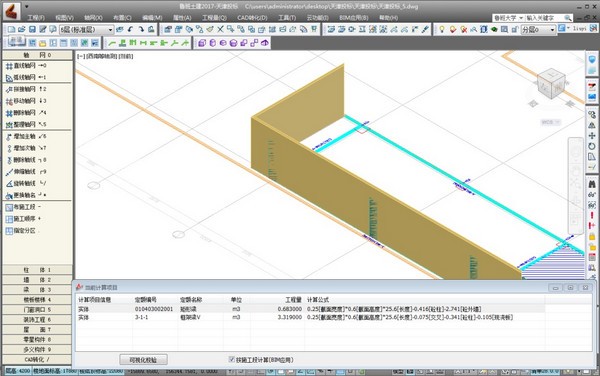
Task: Open the BIM应用(B) menu
Action: pyautogui.click(x=354, y=18)
